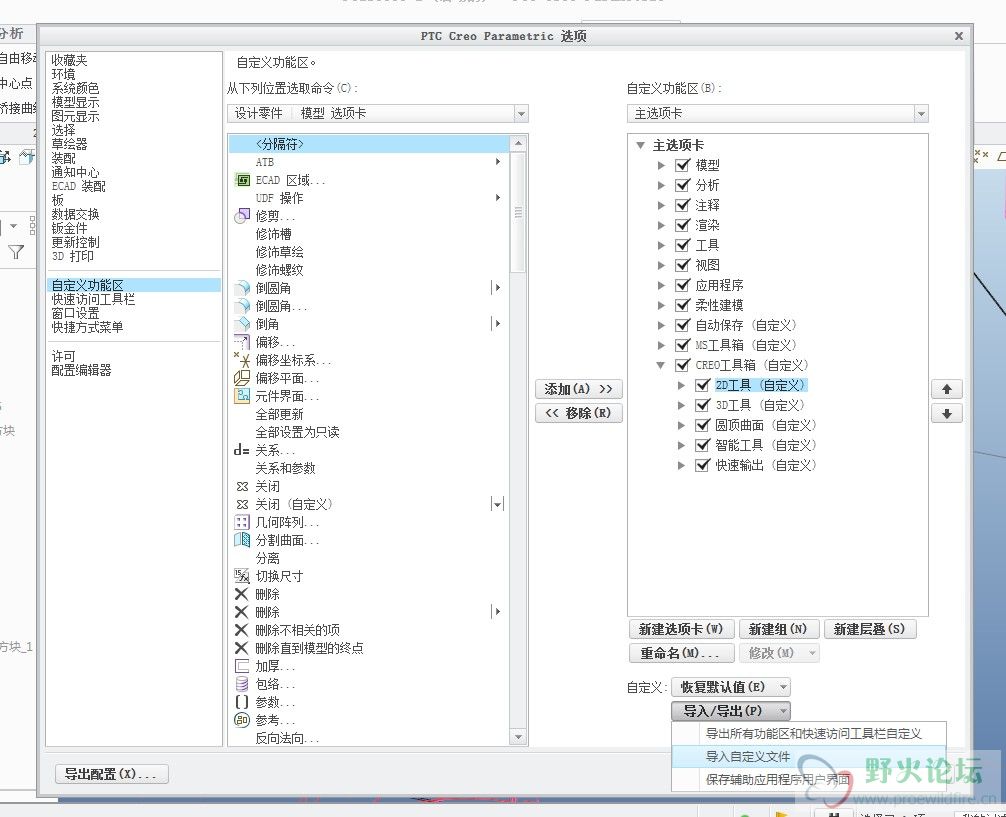Open the 主选项卡 dropdown

point(921,114)
